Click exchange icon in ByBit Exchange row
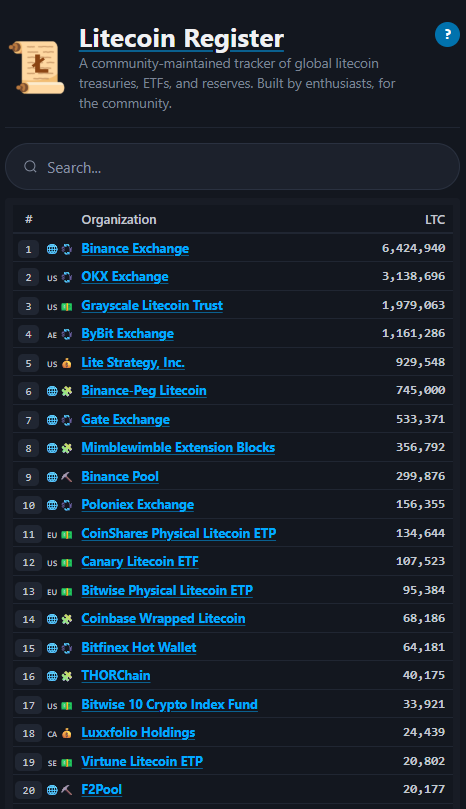466x809 pixels. tap(67, 334)
